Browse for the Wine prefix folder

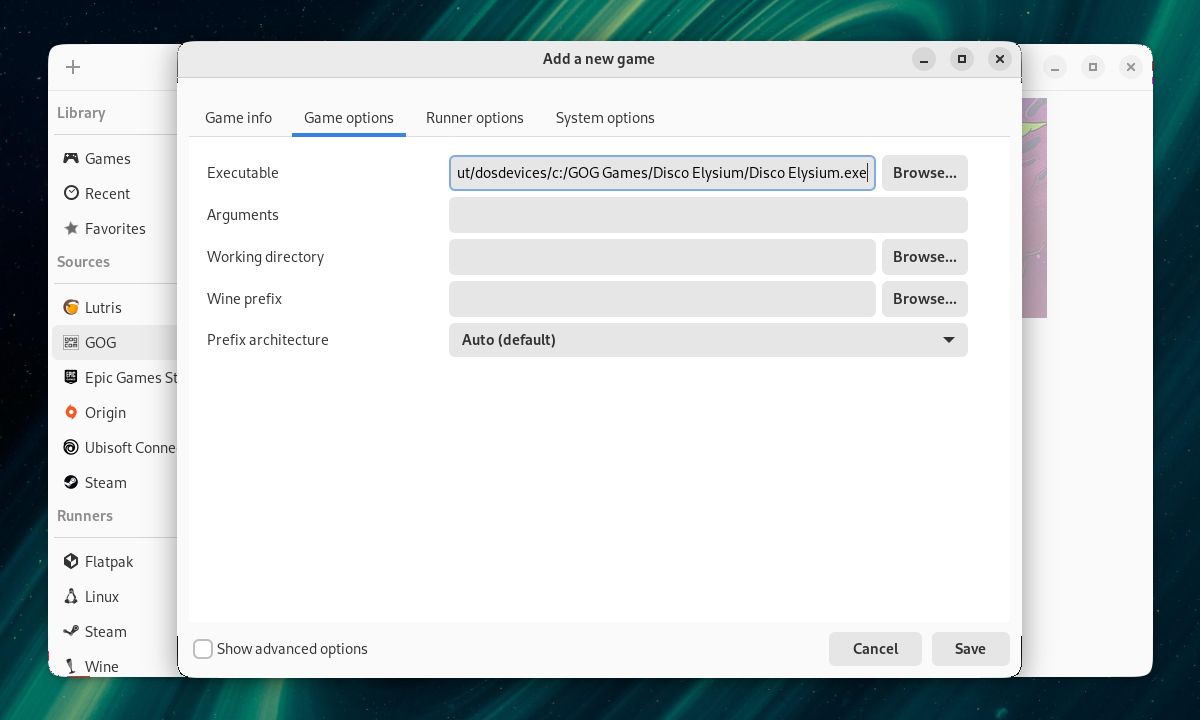(x=924, y=299)
